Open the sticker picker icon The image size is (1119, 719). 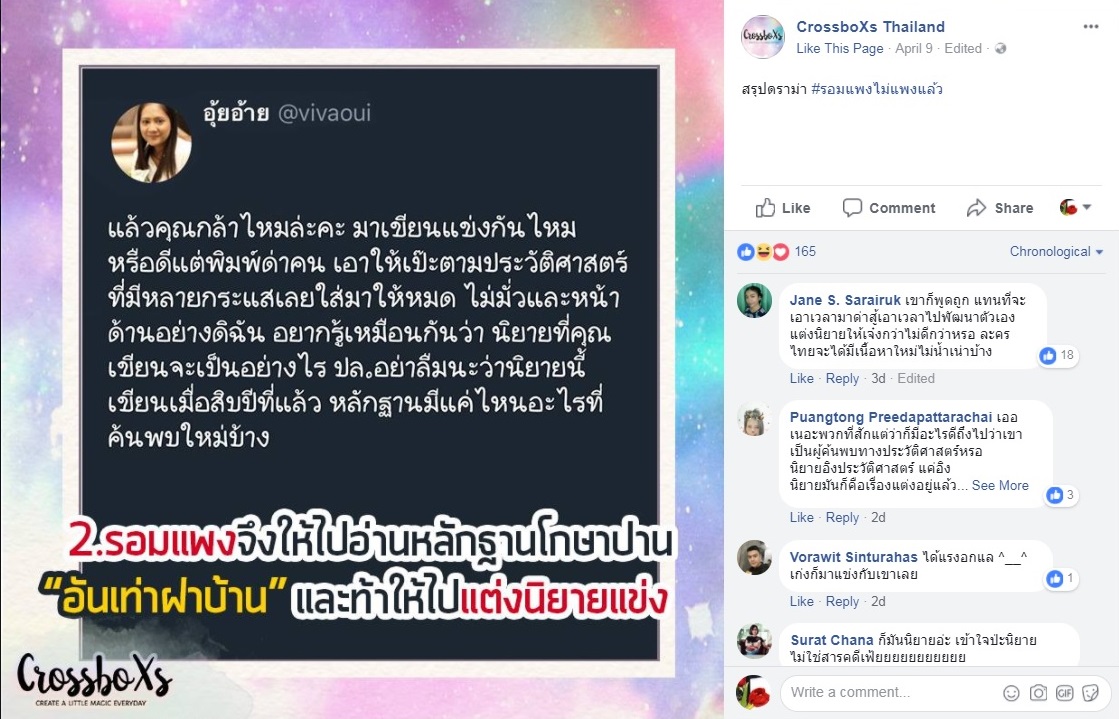[x=1090, y=693]
